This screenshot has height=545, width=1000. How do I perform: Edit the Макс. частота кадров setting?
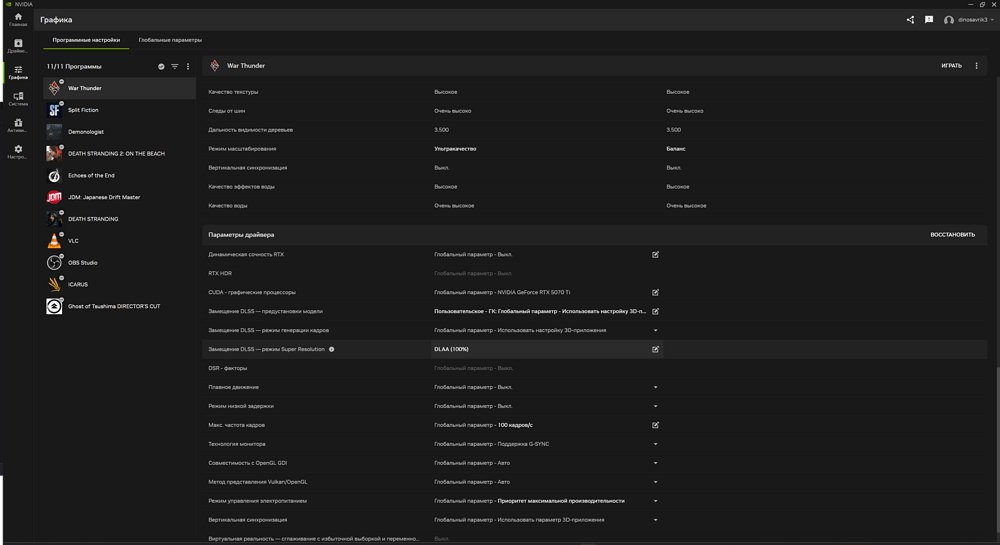(656, 425)
